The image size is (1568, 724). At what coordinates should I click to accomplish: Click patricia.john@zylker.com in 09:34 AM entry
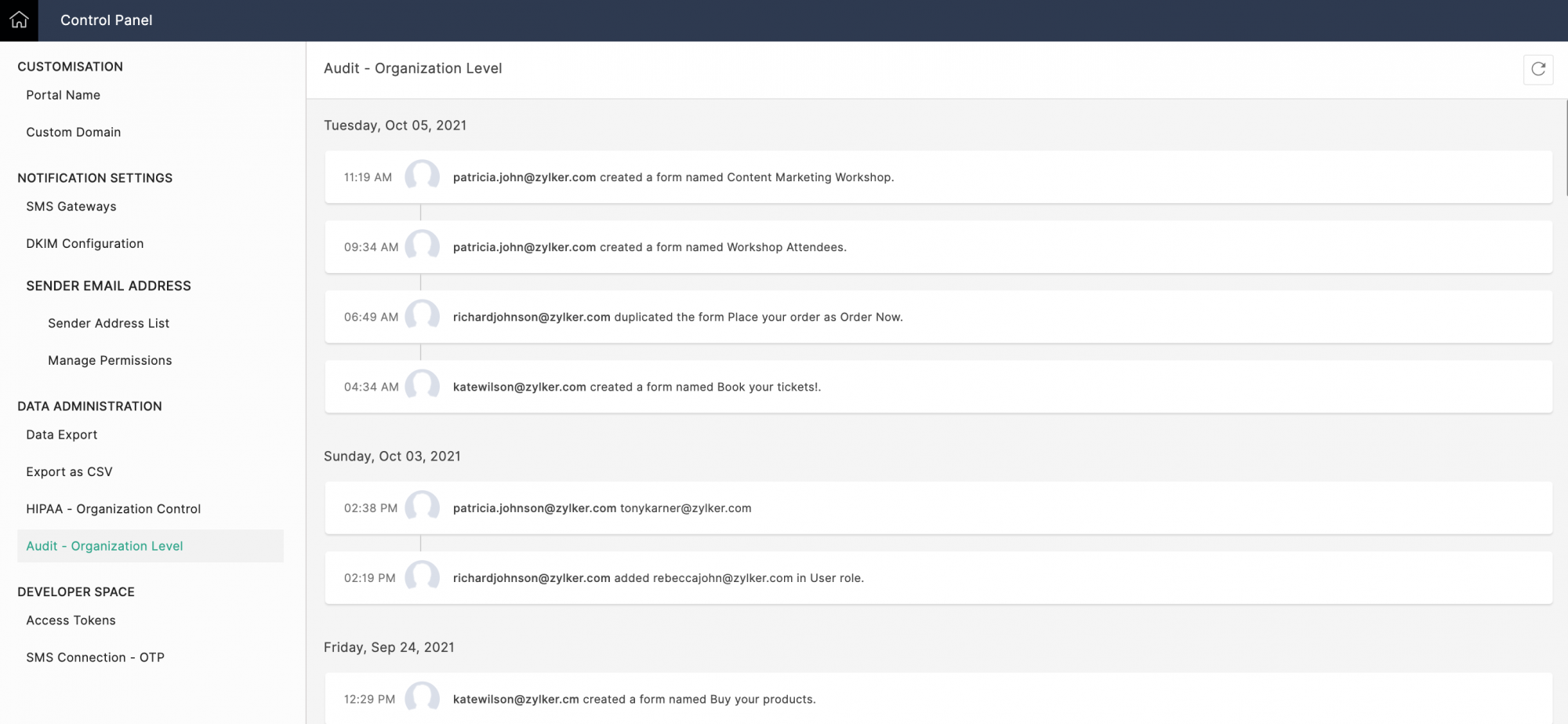click(524, 247)
